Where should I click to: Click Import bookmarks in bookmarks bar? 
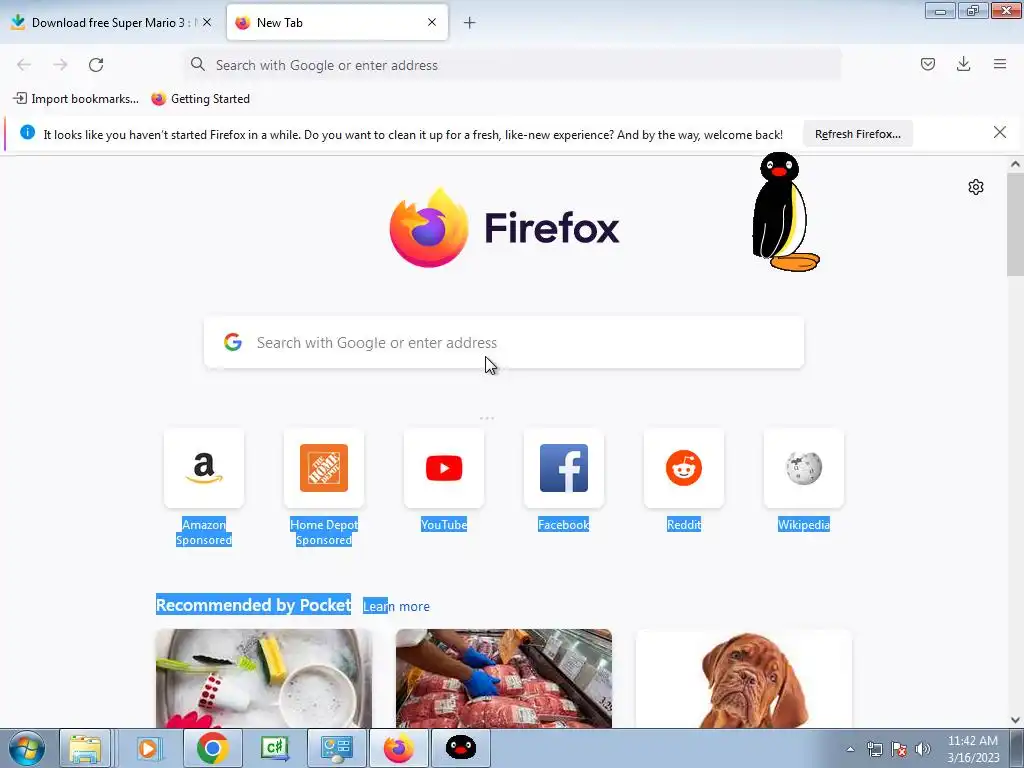[x=76, y=99]
